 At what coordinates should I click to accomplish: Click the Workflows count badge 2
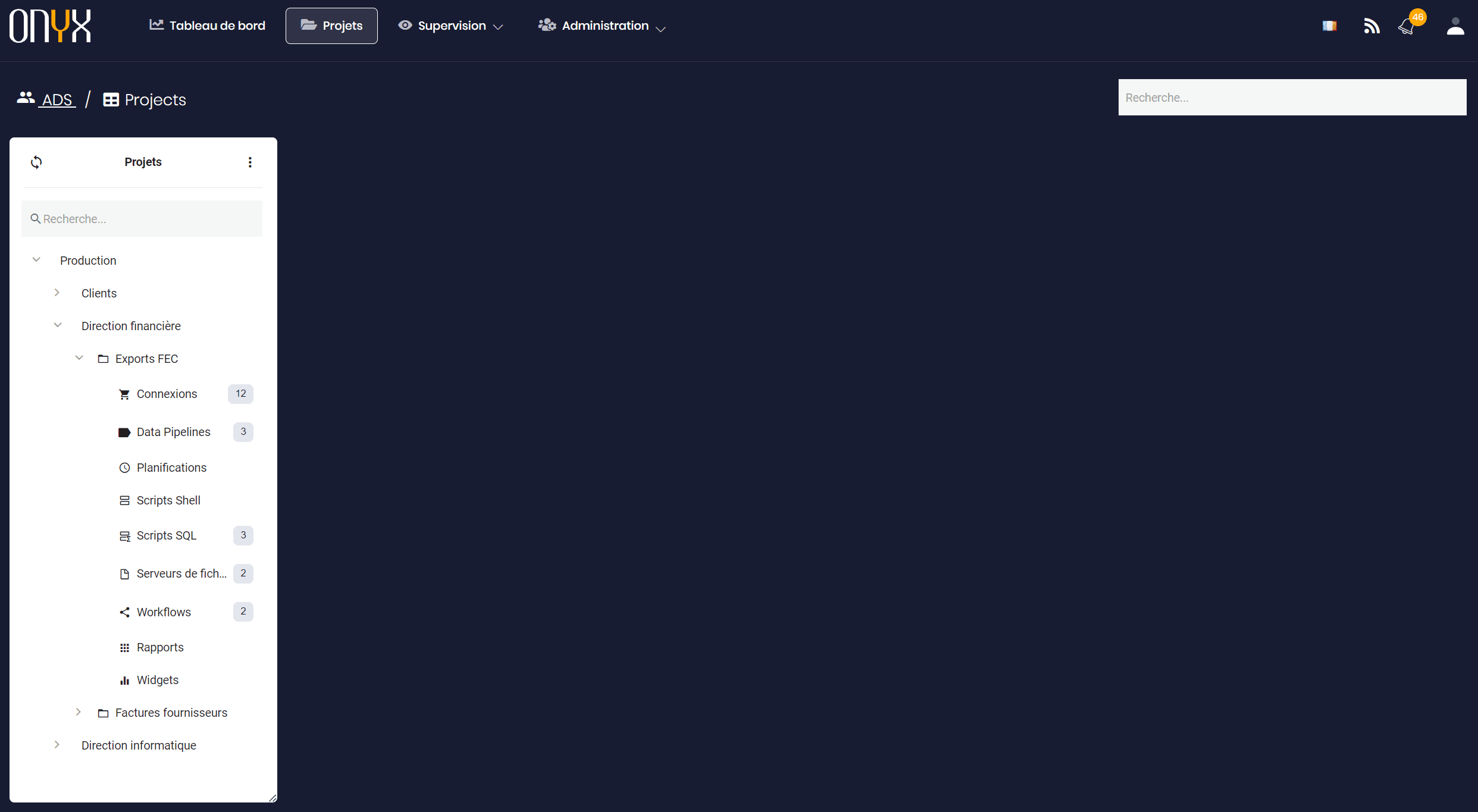click(x=243, y=612)
